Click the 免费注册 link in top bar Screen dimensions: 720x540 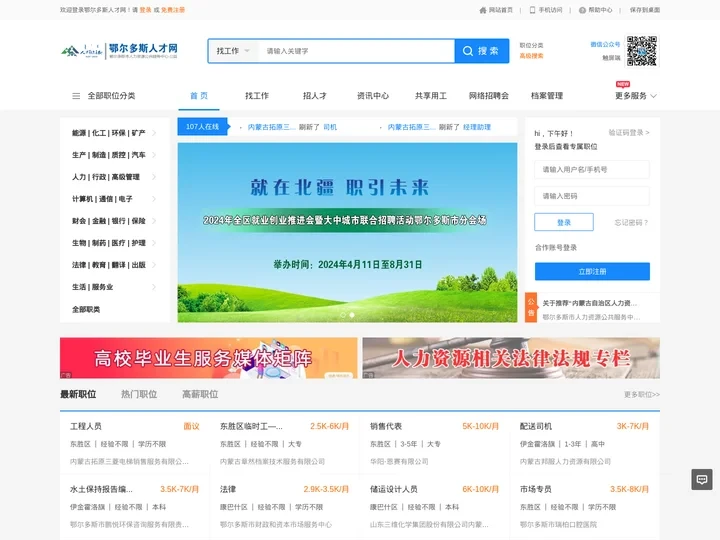pos(173,10)
